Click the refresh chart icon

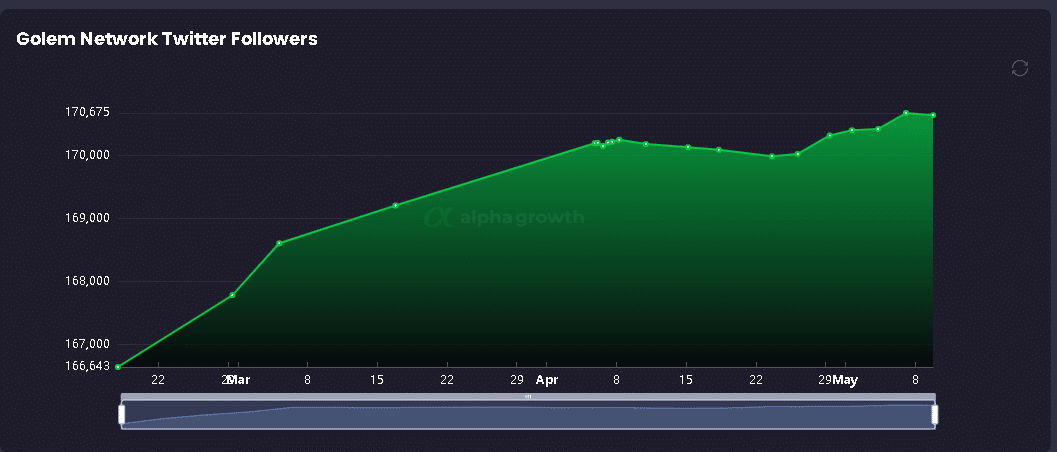click(1020, 68)
